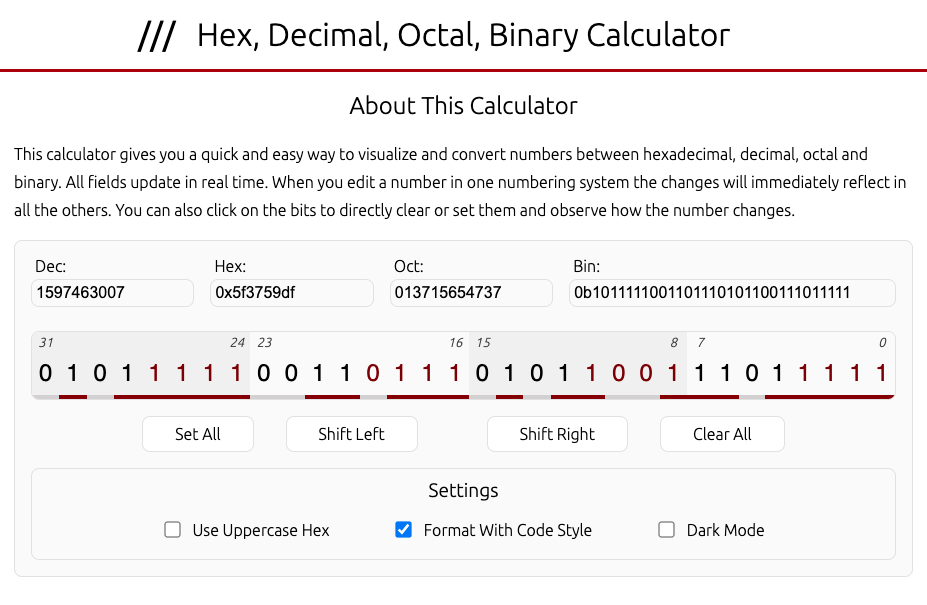927x605 pixels.
Task: Set bit 15 in the third byte
Action: click(x=482, y=374)
